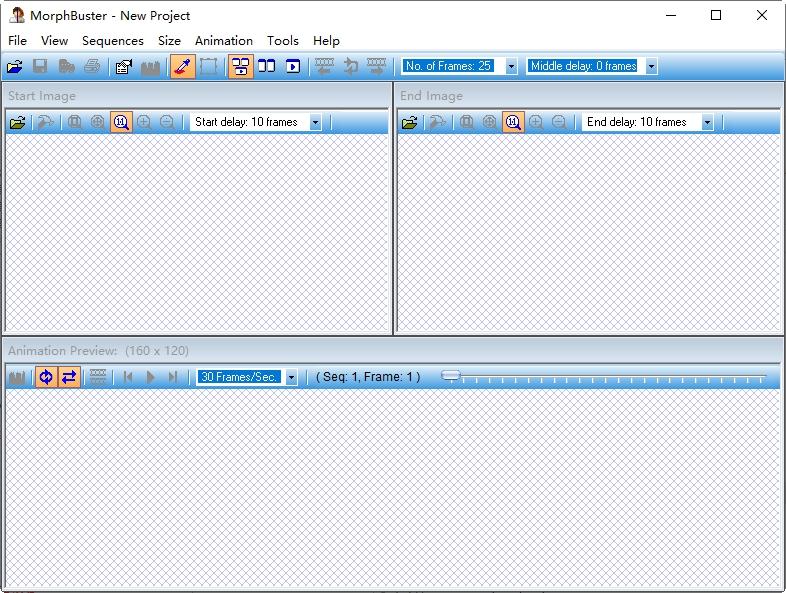786x593 pixels.
Task: Click the swap sequence arrows icon
Action: [351, 66]
